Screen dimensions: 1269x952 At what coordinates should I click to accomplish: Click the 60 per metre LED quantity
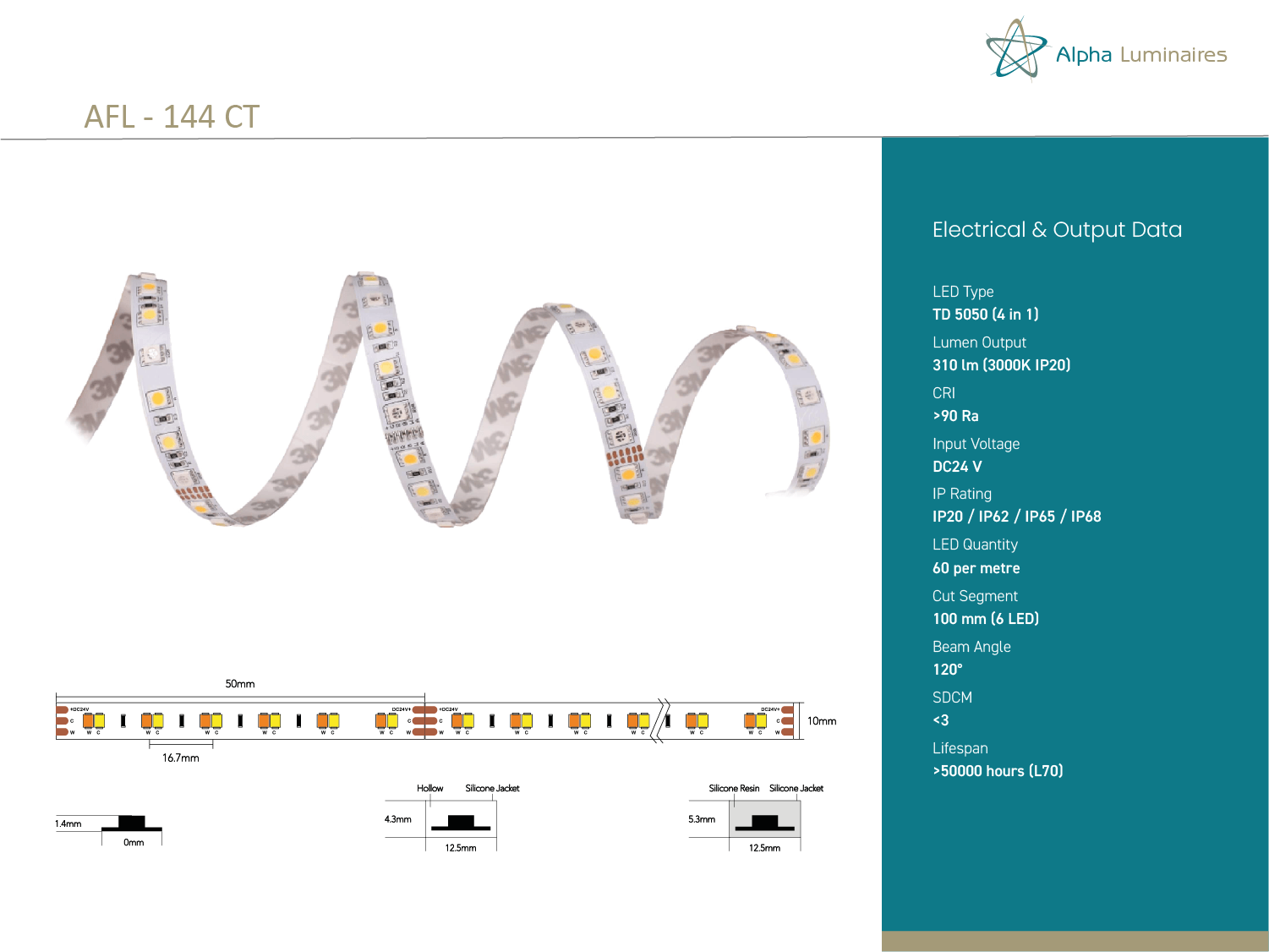[x=976, y=568]
